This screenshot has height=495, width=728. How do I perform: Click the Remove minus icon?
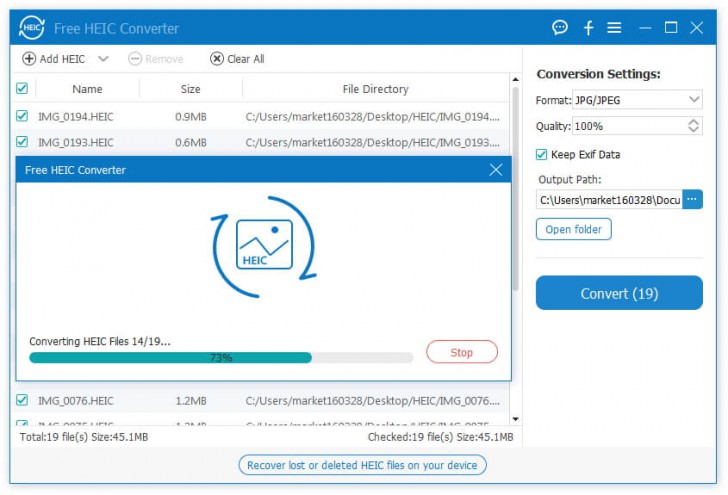click(x=135, y=59)
